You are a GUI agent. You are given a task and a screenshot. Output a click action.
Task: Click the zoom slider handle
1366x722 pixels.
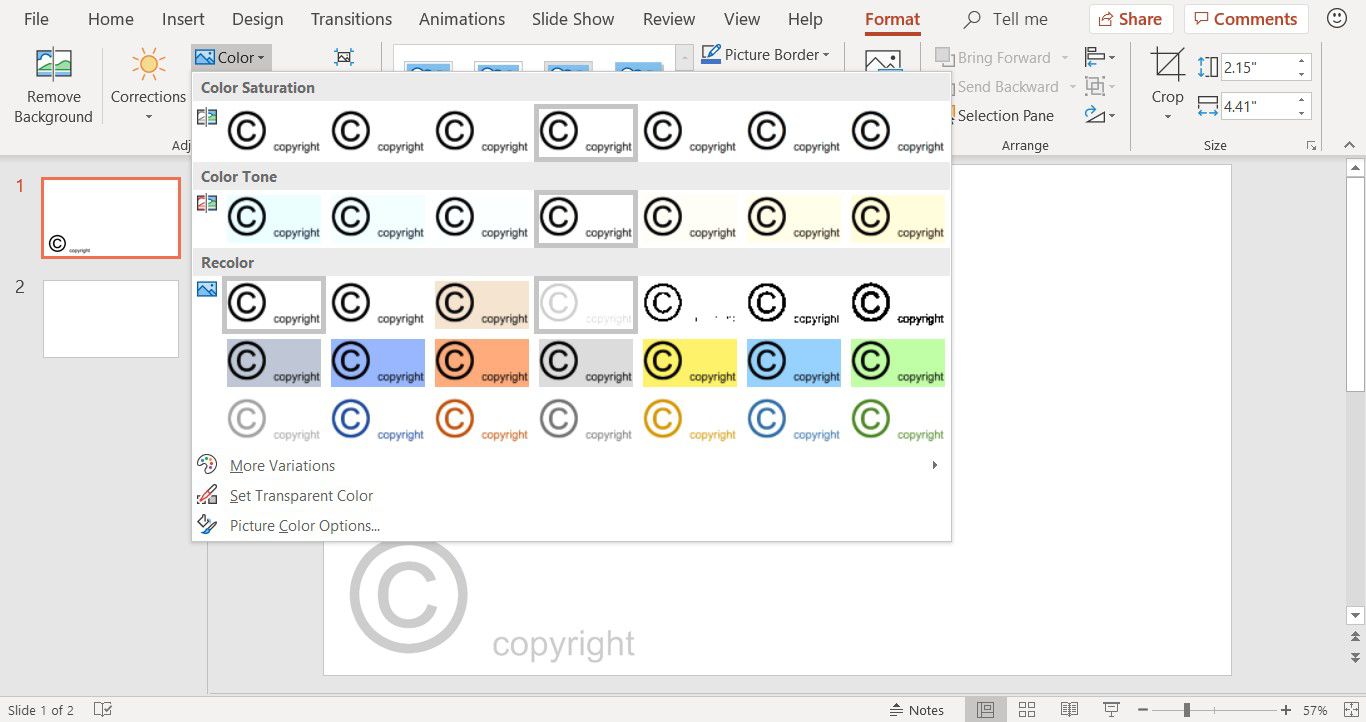pyautogui.click(x=1187, y=710)
